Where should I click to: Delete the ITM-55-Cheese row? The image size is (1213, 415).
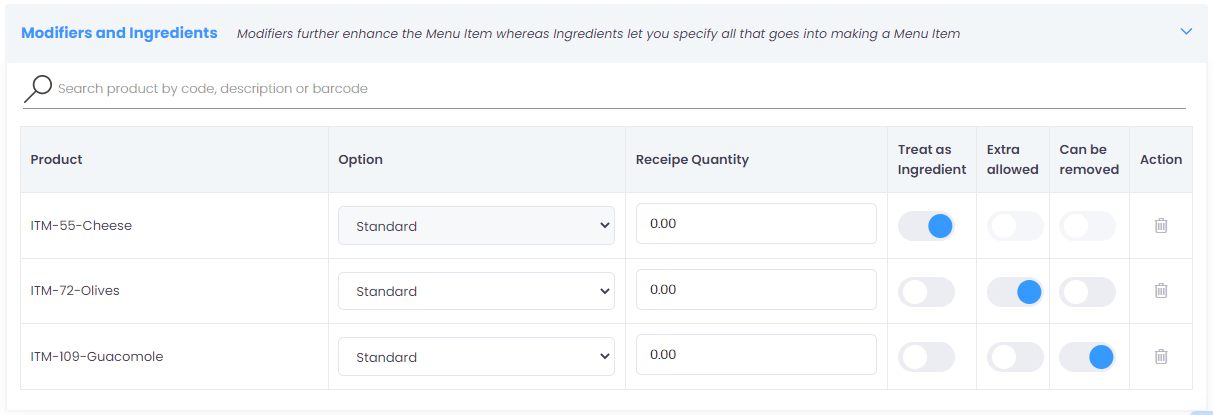pyautogui.click(x=1160, y=226)
